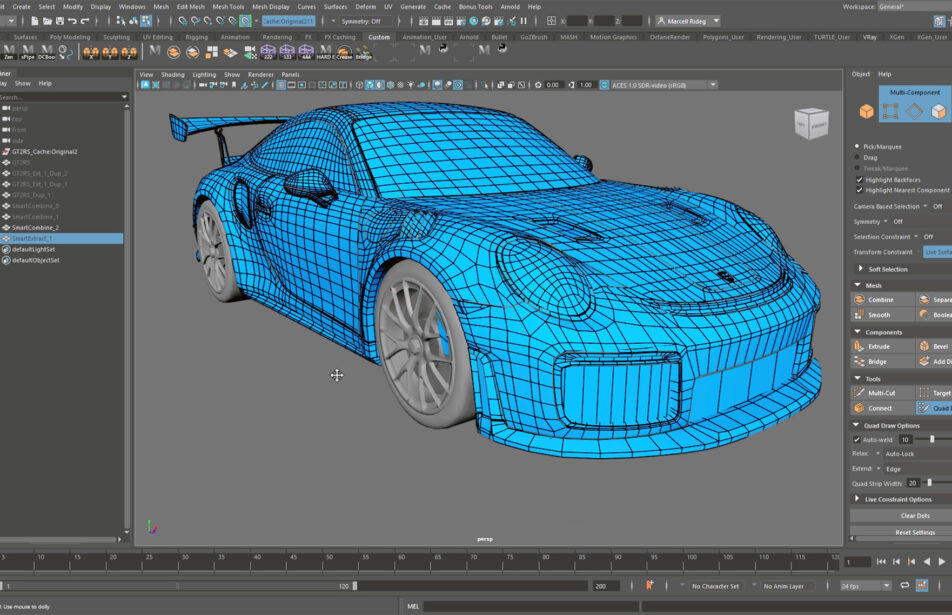Click the Connect tool button
Image resolution: width=952 pixels, height=615 pixels.
coord(883,408)
